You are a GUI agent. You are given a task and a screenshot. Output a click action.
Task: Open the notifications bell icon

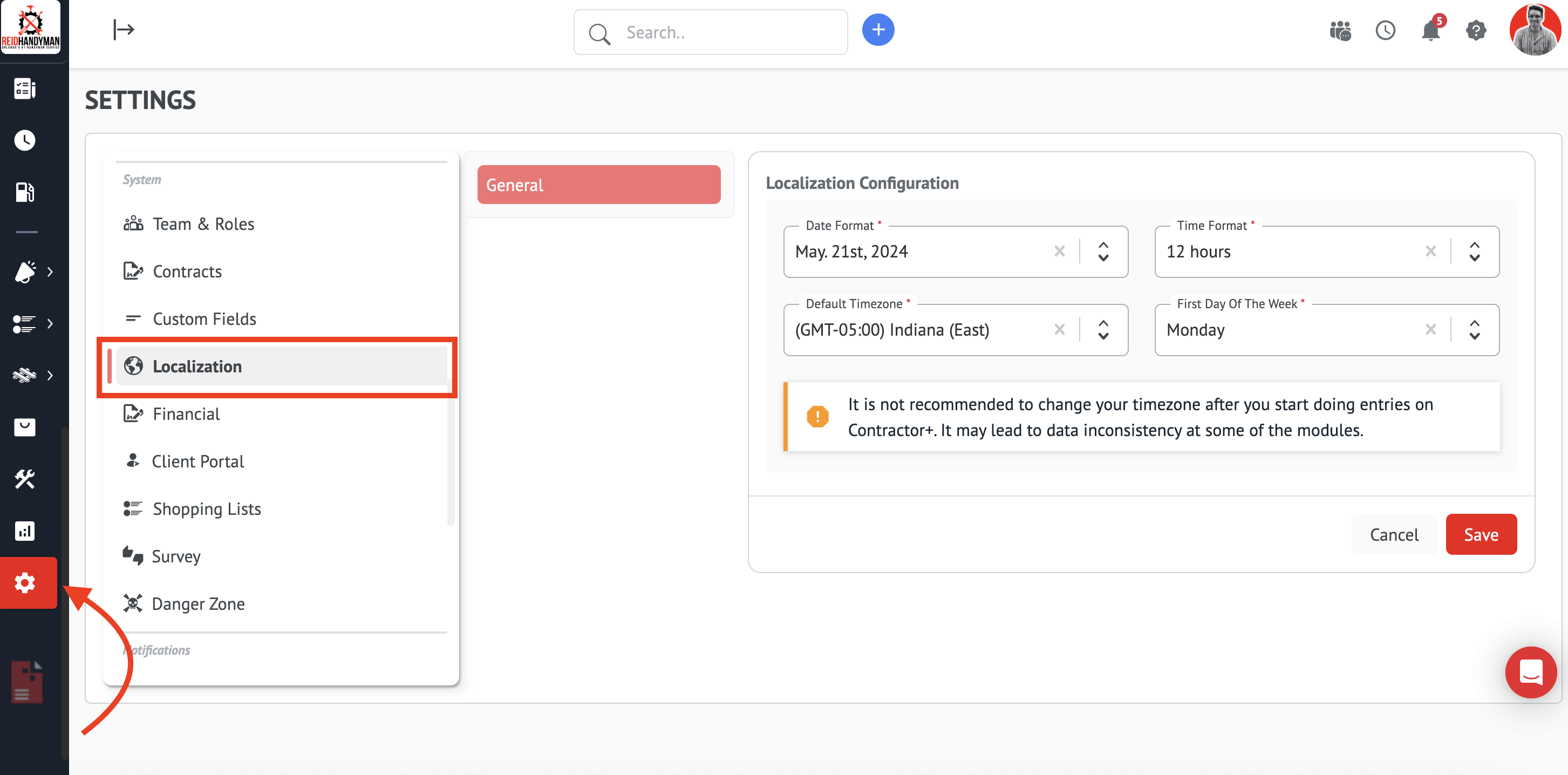[1430, 30]
